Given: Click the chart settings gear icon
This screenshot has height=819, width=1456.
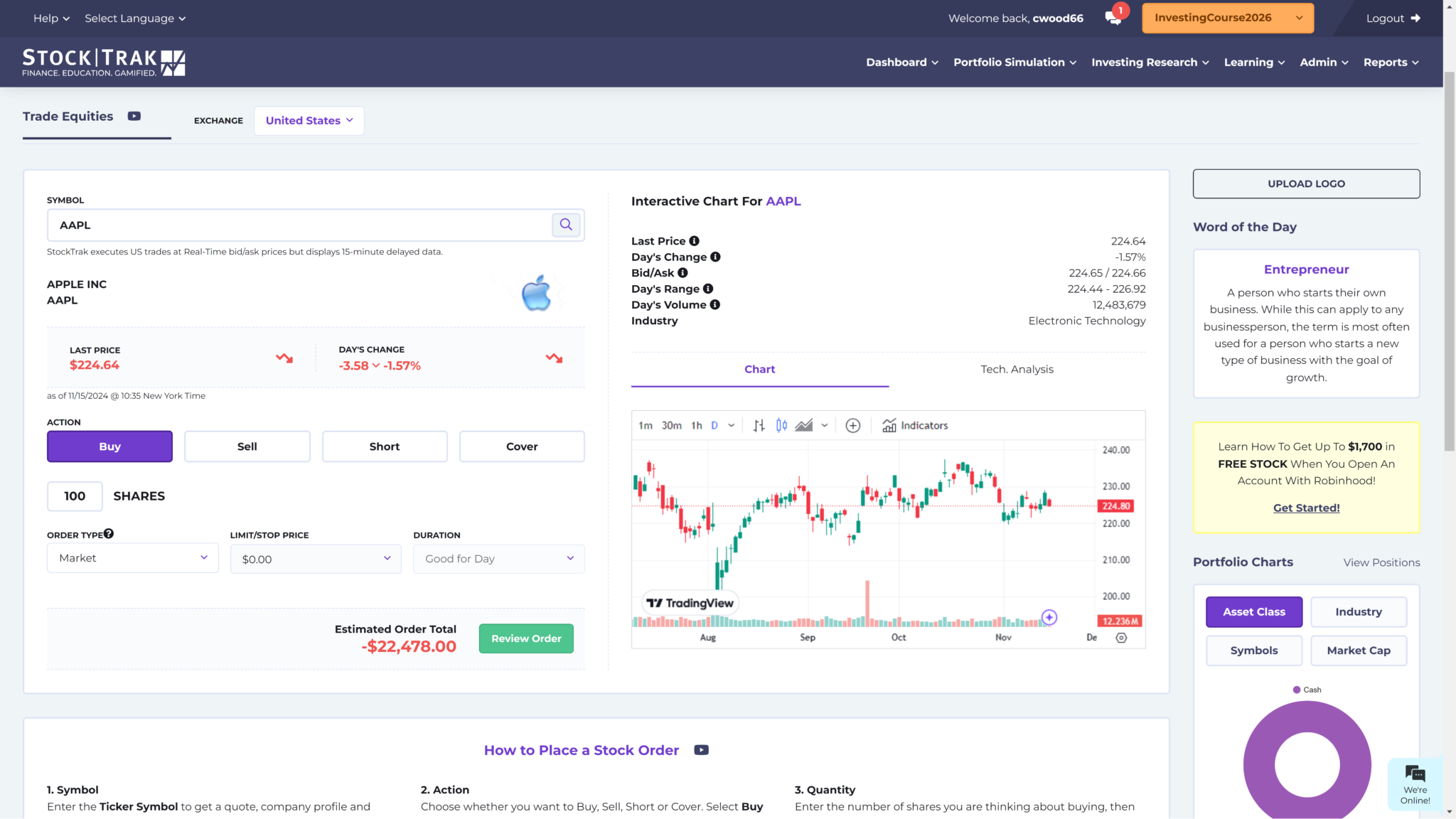Looking at the screenshot, I should (1121, 638).
